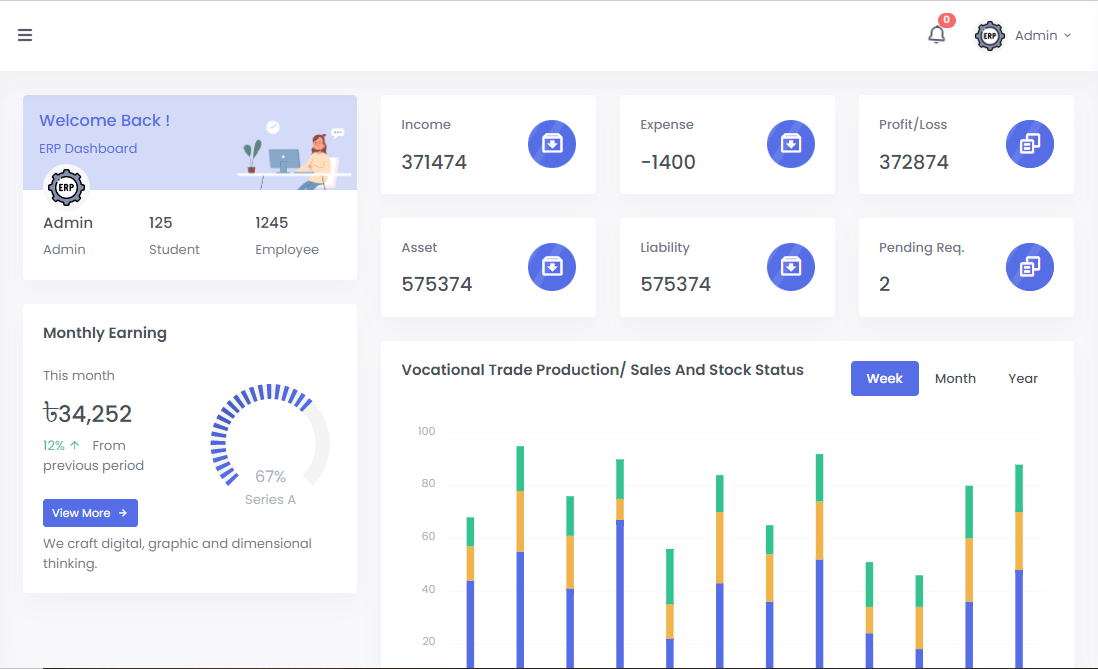Click the Expense card archive icon
Screen dimensions: 1098x669
[x=791, y=144]
